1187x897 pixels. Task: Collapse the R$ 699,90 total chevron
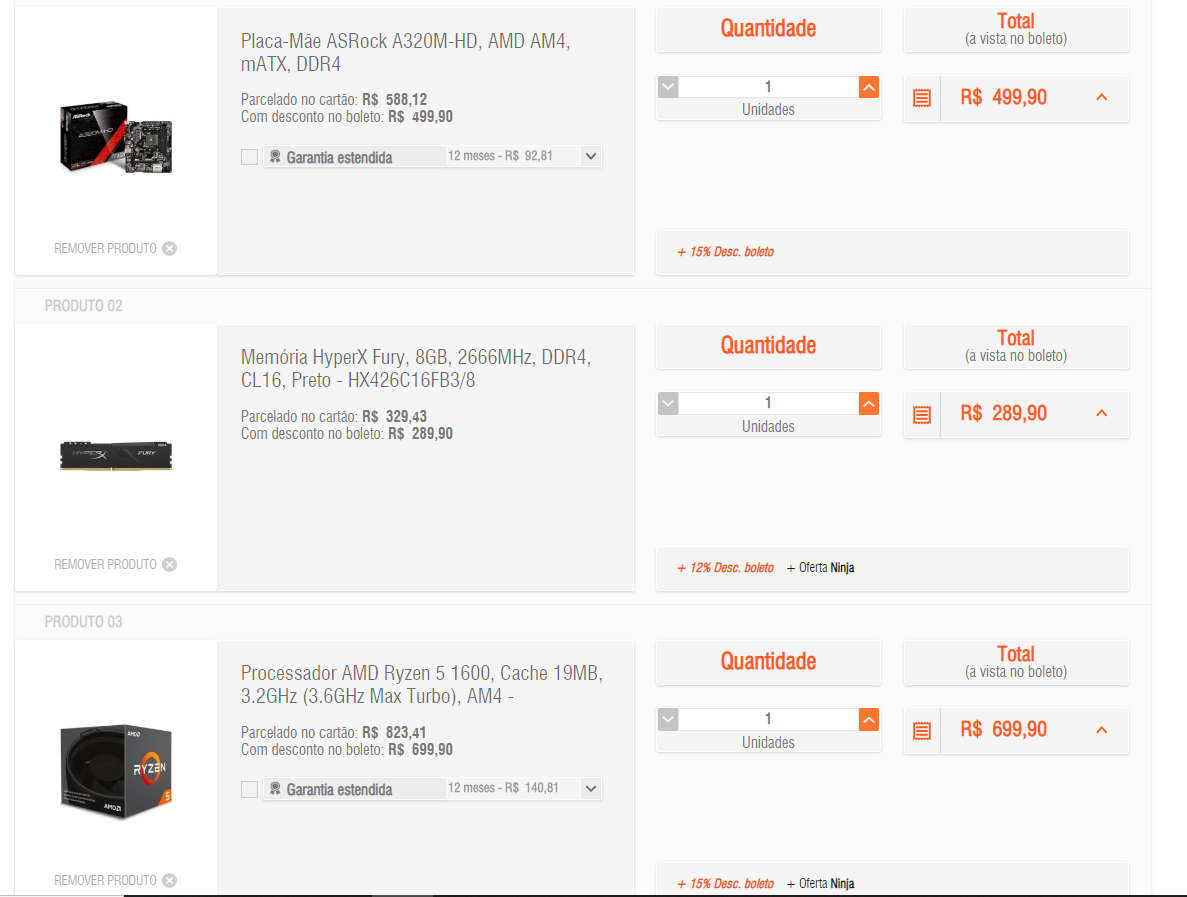[1101, 730]
